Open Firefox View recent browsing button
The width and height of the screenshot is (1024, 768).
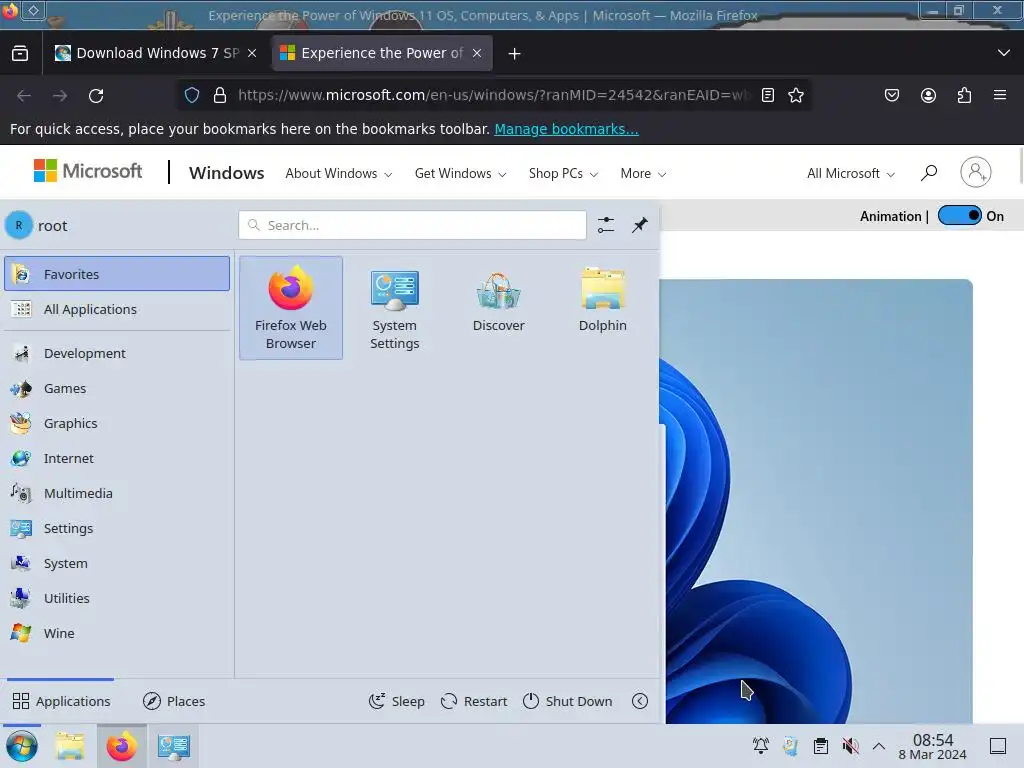pos(20,53)
